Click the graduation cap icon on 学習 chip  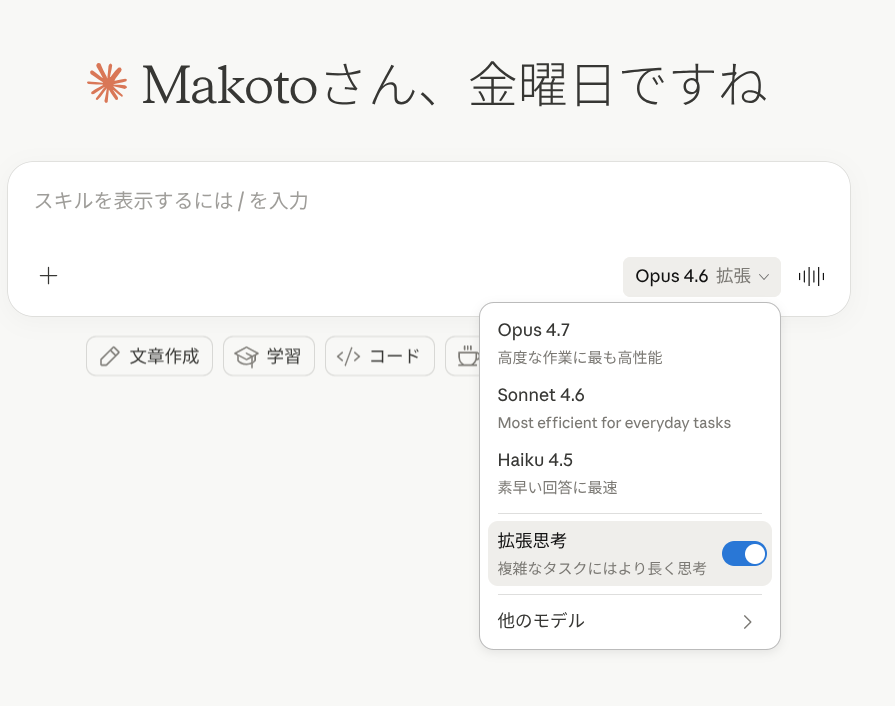pyautogui.click(x=243, y=356)
